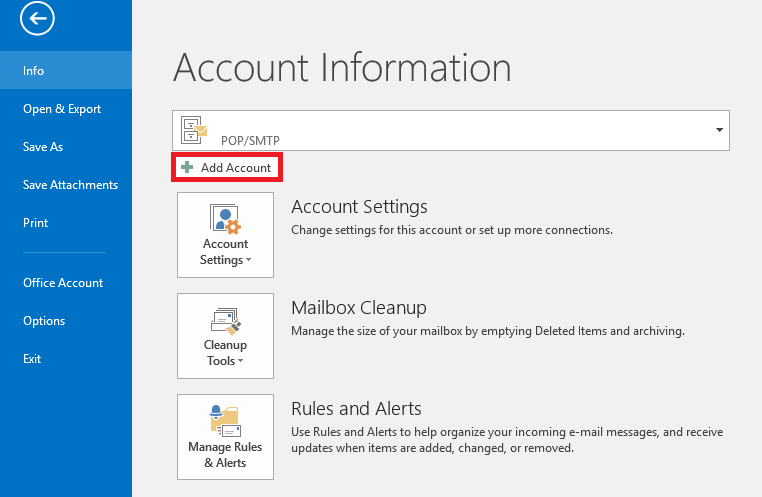This screenshot has height=497, width=762.
Task: Select Save Attachments in the sidebar
Action: point(70,185)
